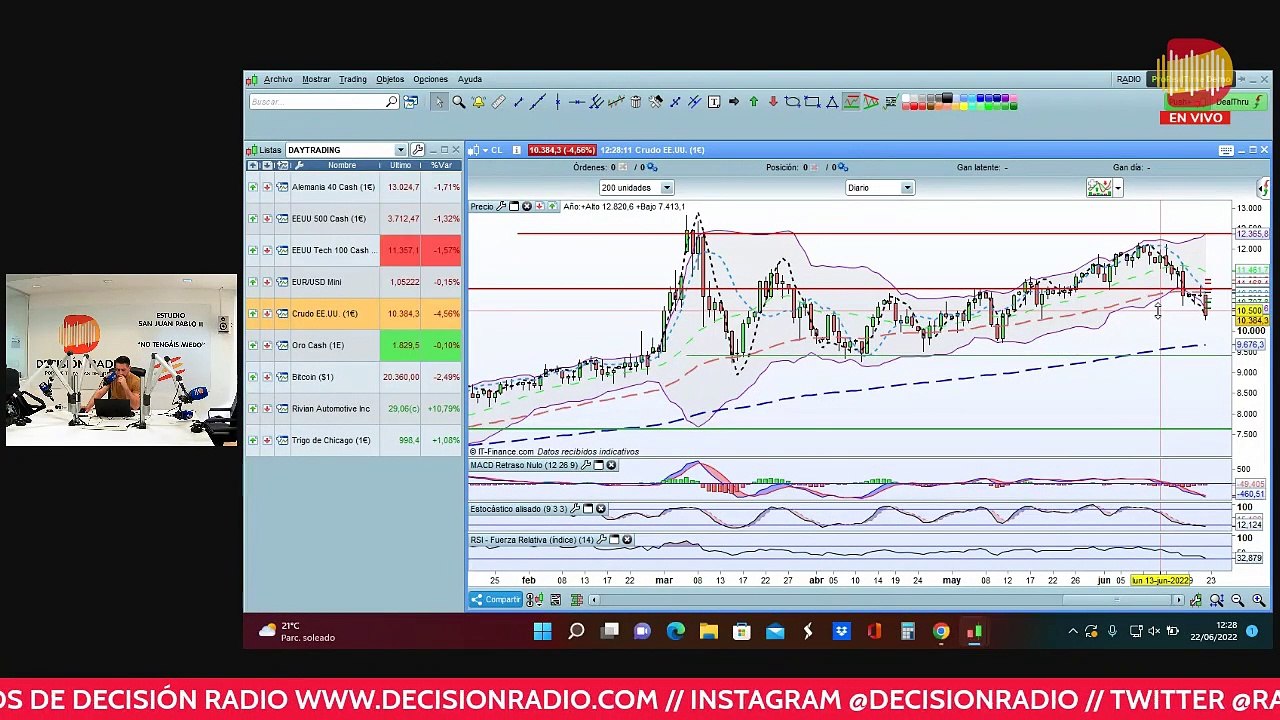Screen dimensions: 1280x720
Task: Select the Rivian Automotive Inc row
Action: (x=353, y=409)
